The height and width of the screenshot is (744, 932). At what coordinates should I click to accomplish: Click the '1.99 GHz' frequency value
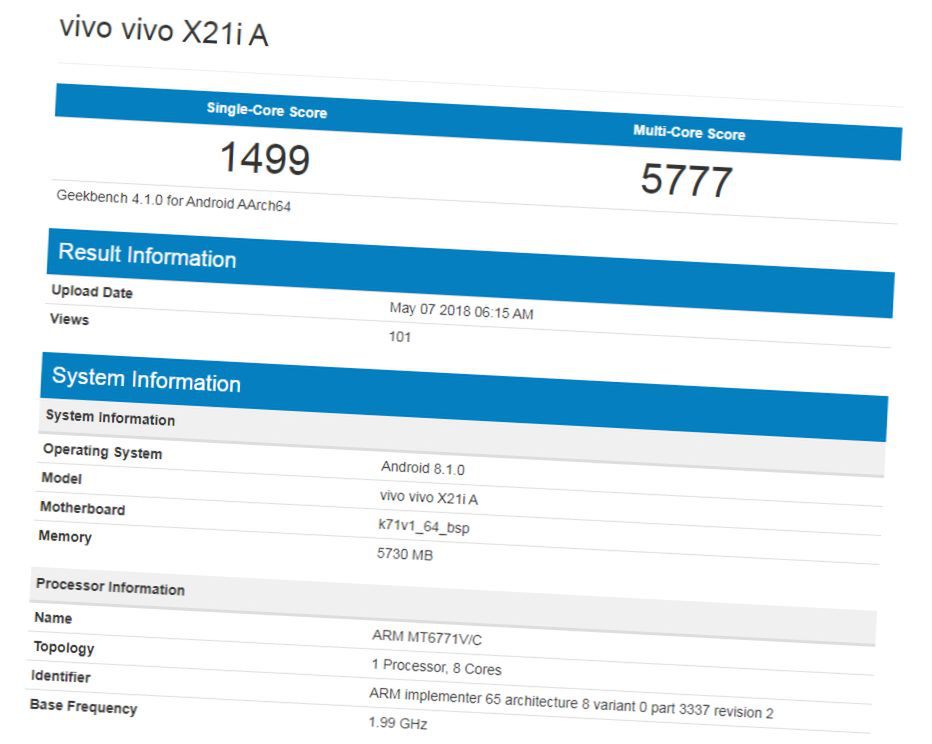click(398, 723)
